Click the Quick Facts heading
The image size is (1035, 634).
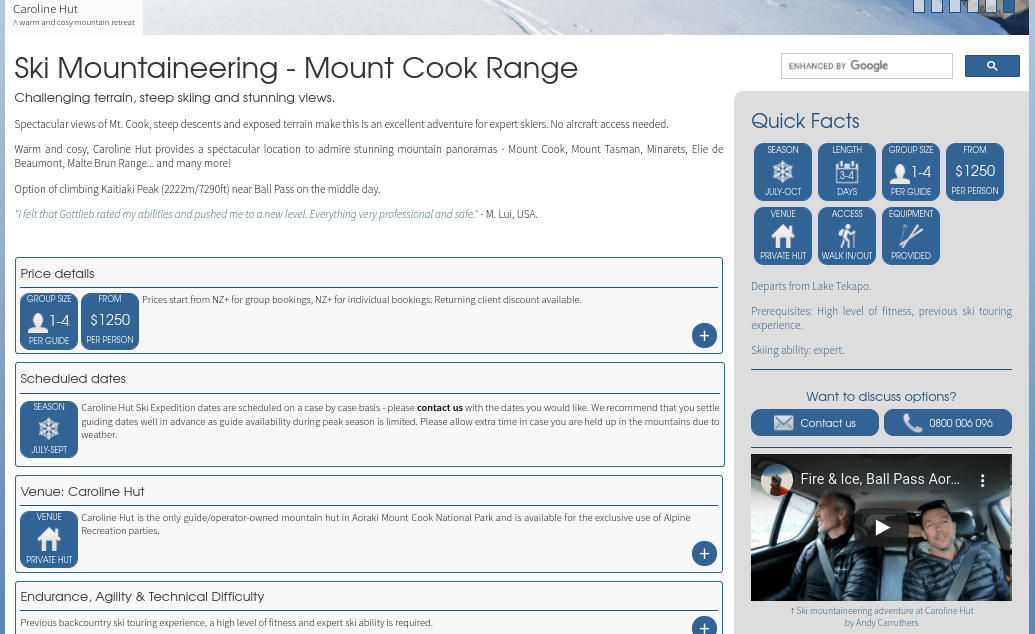click(x=805, y=121)
